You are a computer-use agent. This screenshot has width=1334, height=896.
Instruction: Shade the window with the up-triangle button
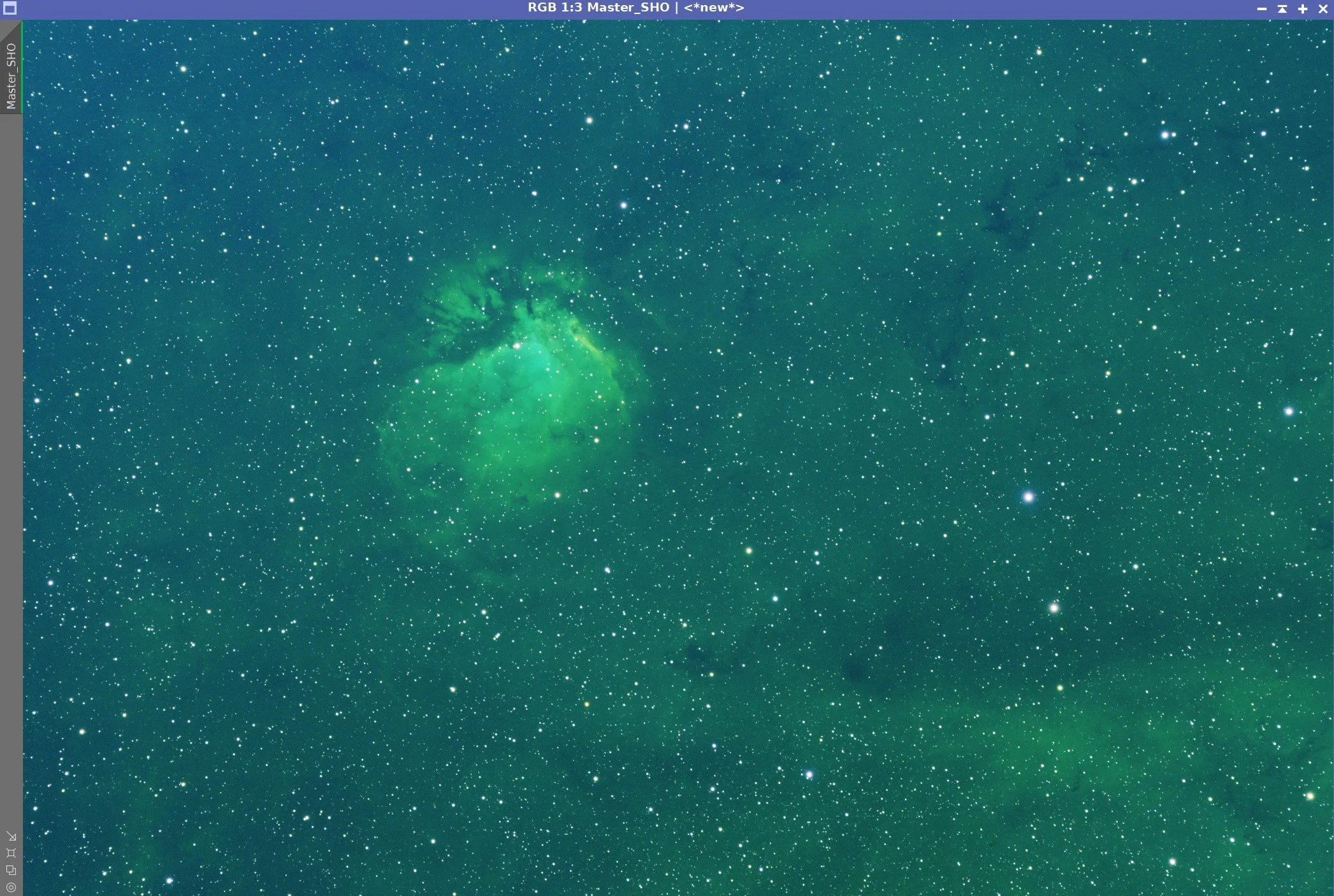coord(1282,9)
